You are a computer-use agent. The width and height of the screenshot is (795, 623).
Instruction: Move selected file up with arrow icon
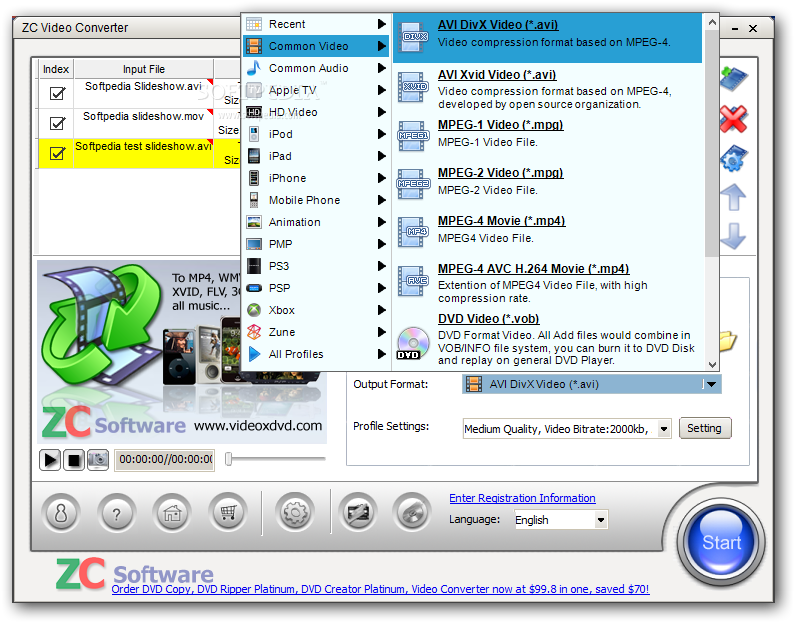coord(733,197)
